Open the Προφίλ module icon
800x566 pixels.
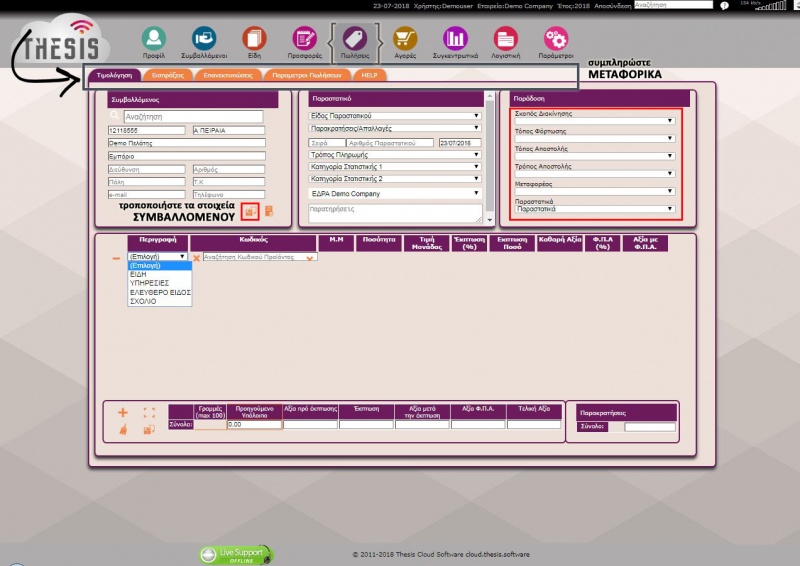153,40
